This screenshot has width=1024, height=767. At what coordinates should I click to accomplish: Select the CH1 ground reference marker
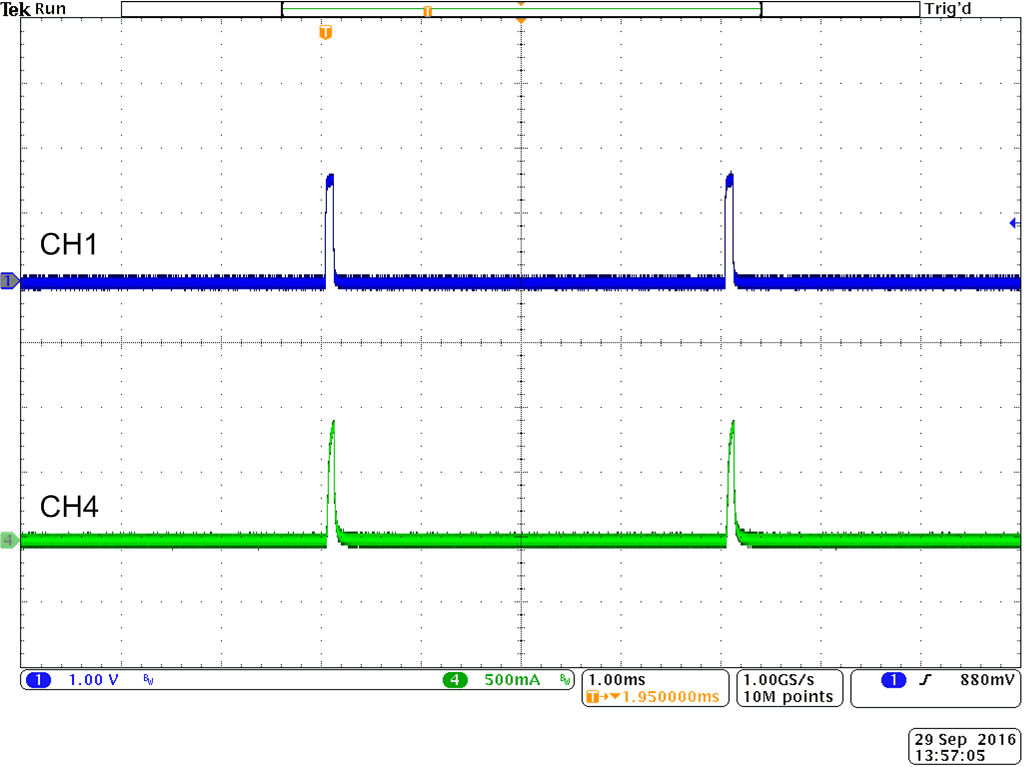pyautogui.click(x=8, y=281)
